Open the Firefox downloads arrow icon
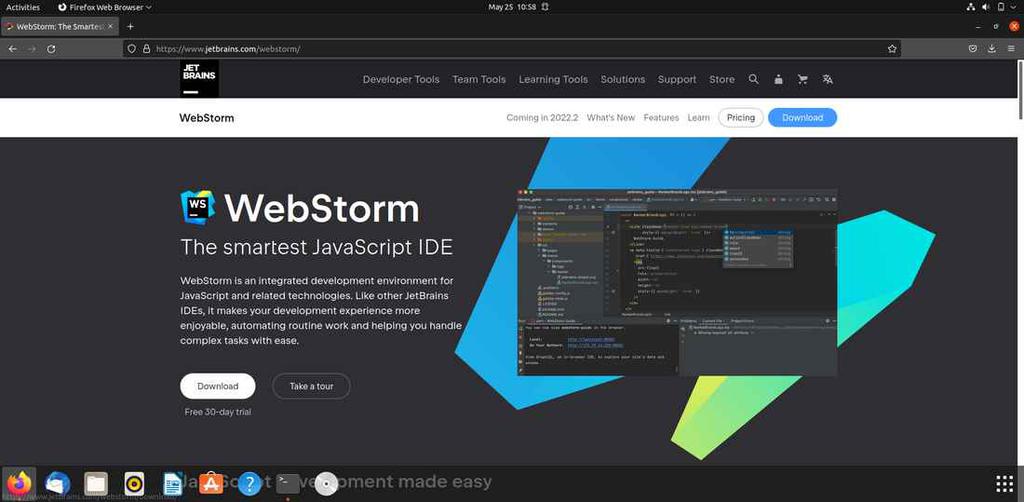 click(x=992, y=49)
